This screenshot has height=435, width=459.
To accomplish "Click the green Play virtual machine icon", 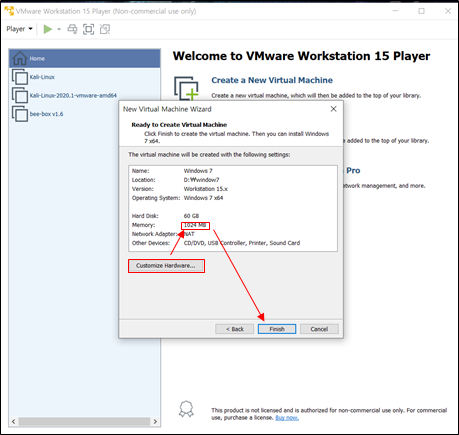I will tap(48, 29).
